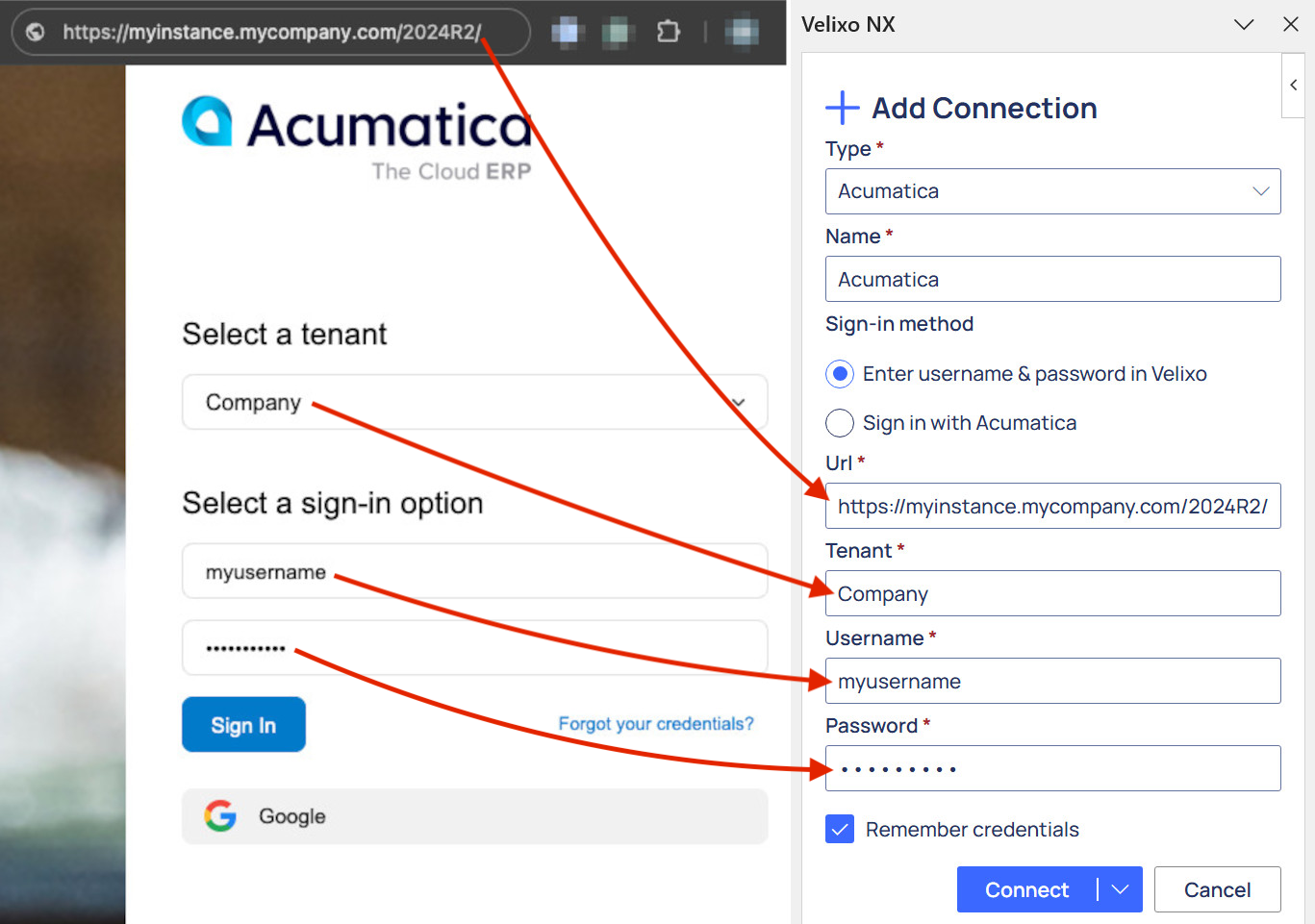Open Velixo NX pane options chevron
1315x924 pixels.
(1244, 24)
